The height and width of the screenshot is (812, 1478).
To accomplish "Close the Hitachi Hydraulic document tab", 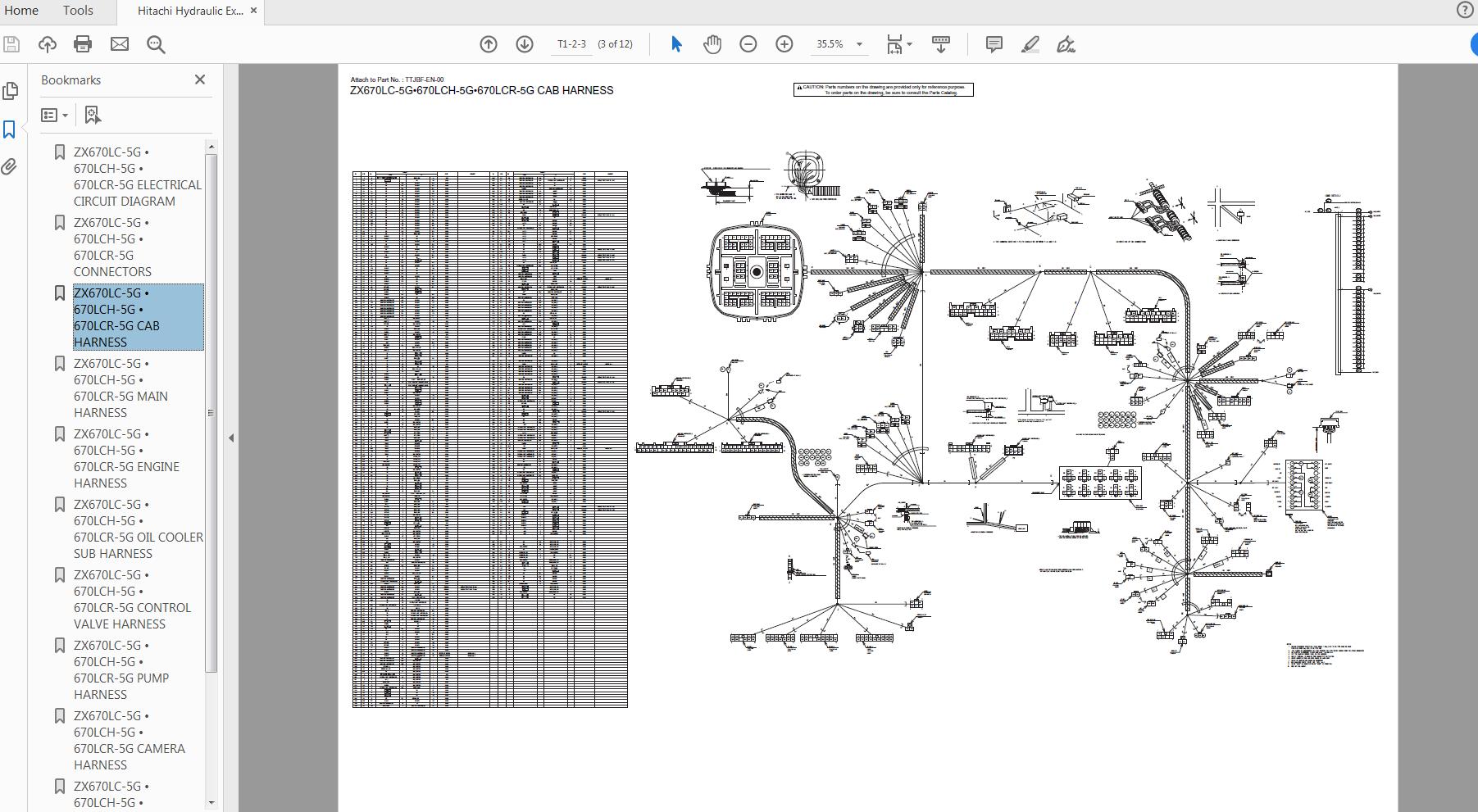I will click(253, 11).
